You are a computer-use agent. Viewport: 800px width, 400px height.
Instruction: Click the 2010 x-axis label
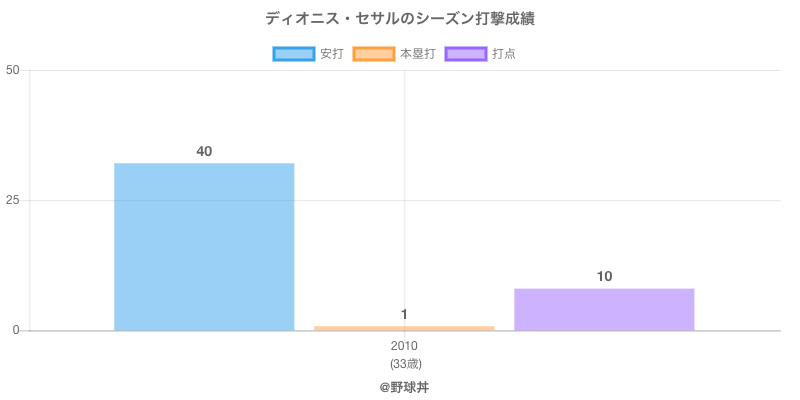[x=404, y=346]
